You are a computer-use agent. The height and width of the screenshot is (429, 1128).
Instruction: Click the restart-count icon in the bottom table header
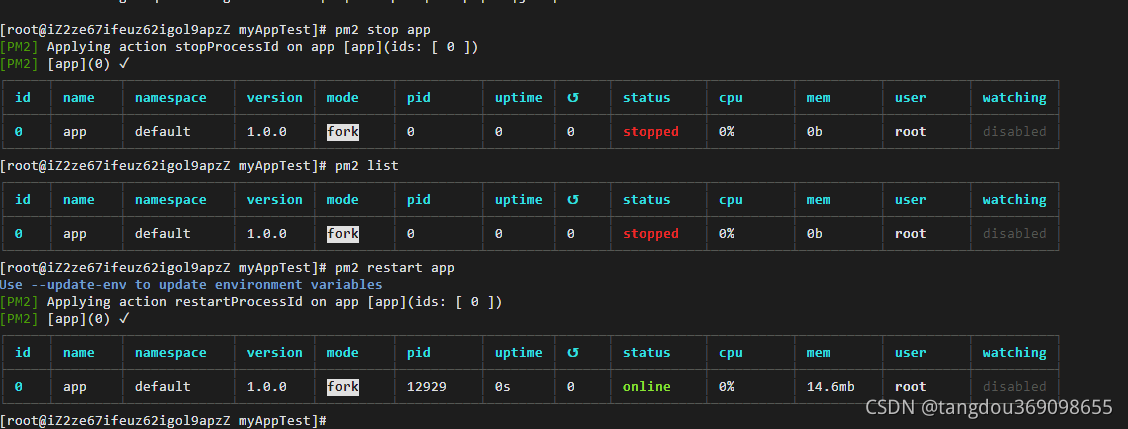click(572, 353)
